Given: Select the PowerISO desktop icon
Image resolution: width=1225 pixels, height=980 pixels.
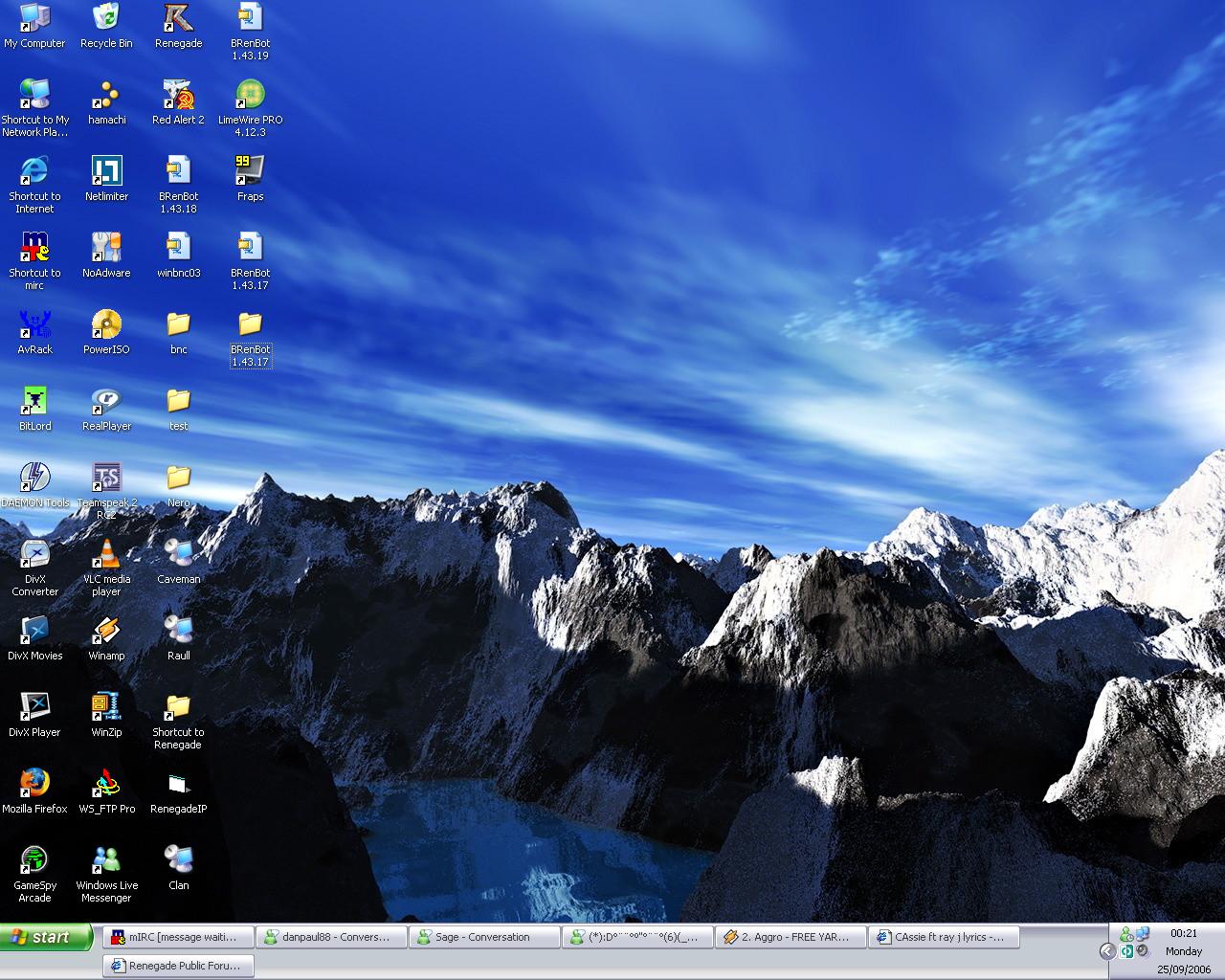Looking at the screenshot, I should click(x=106, y=324).
